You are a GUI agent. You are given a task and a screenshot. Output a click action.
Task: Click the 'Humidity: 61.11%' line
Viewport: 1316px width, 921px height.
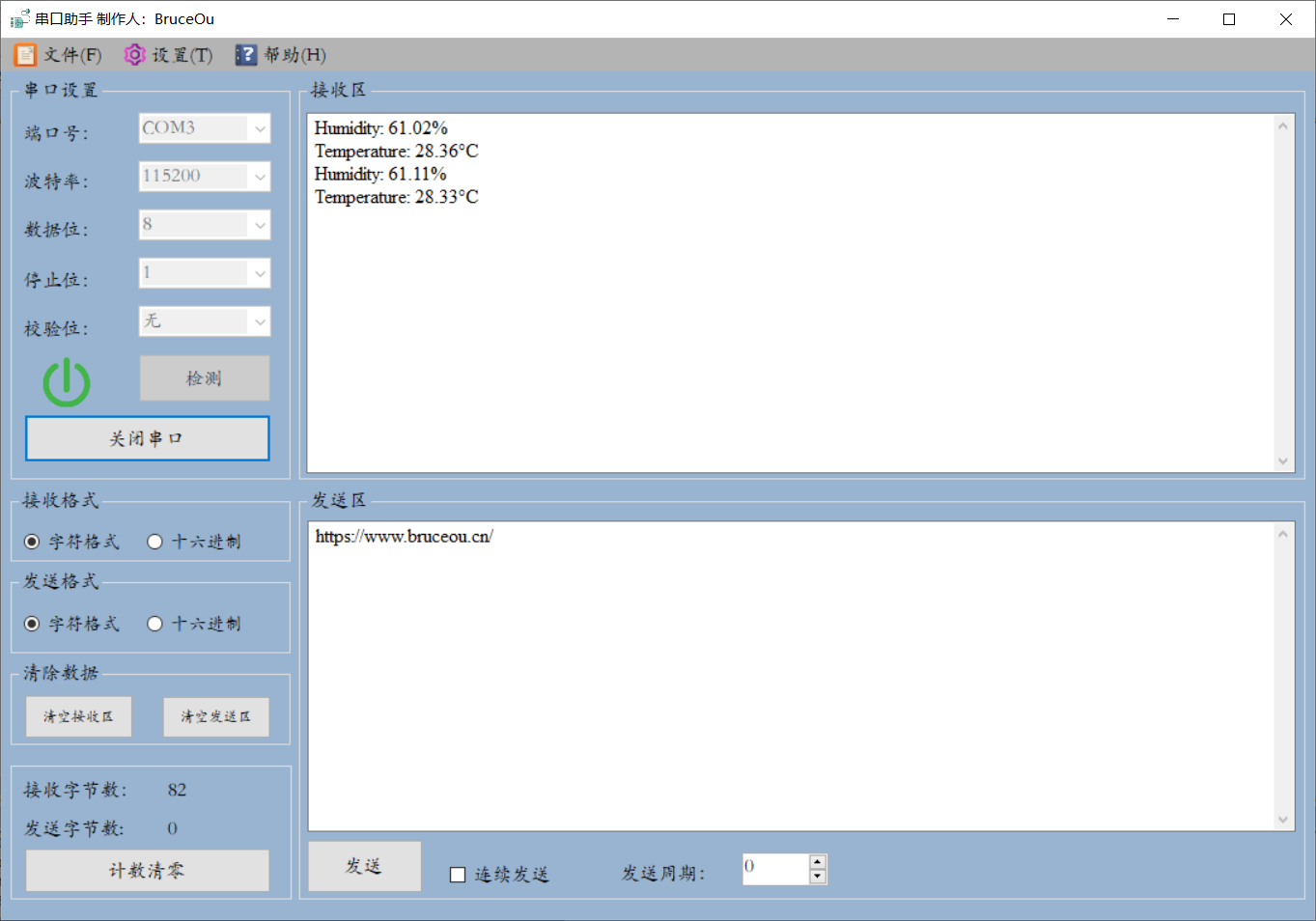coord(380,175)
